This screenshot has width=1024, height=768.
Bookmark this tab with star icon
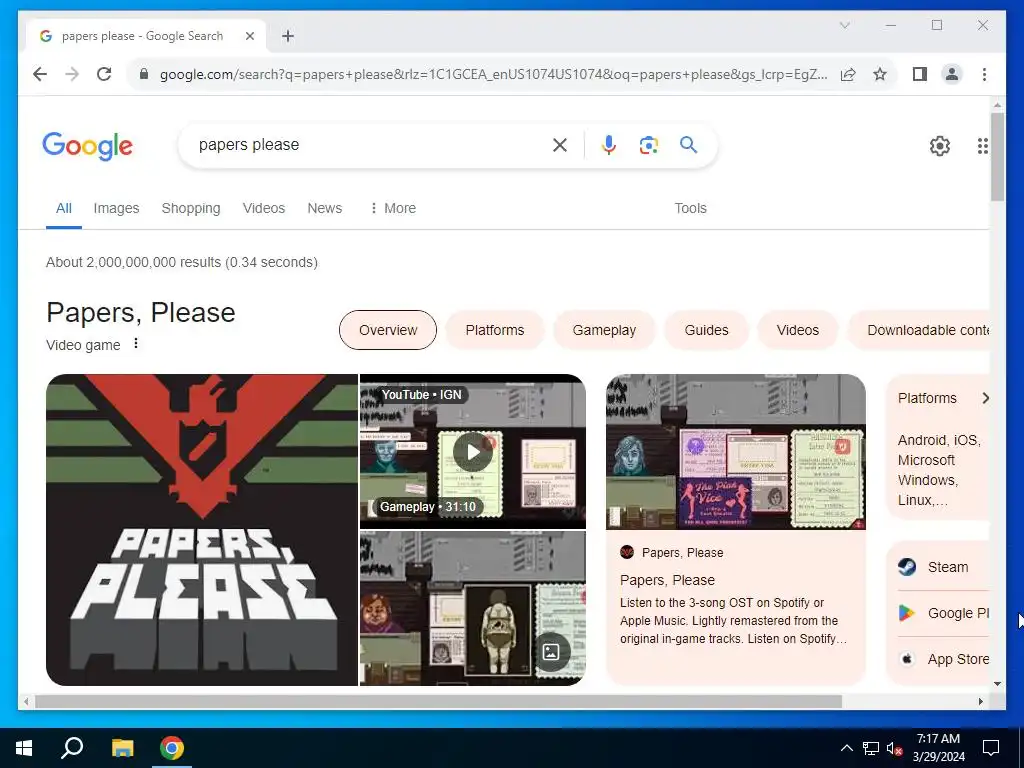click(880, 74)
